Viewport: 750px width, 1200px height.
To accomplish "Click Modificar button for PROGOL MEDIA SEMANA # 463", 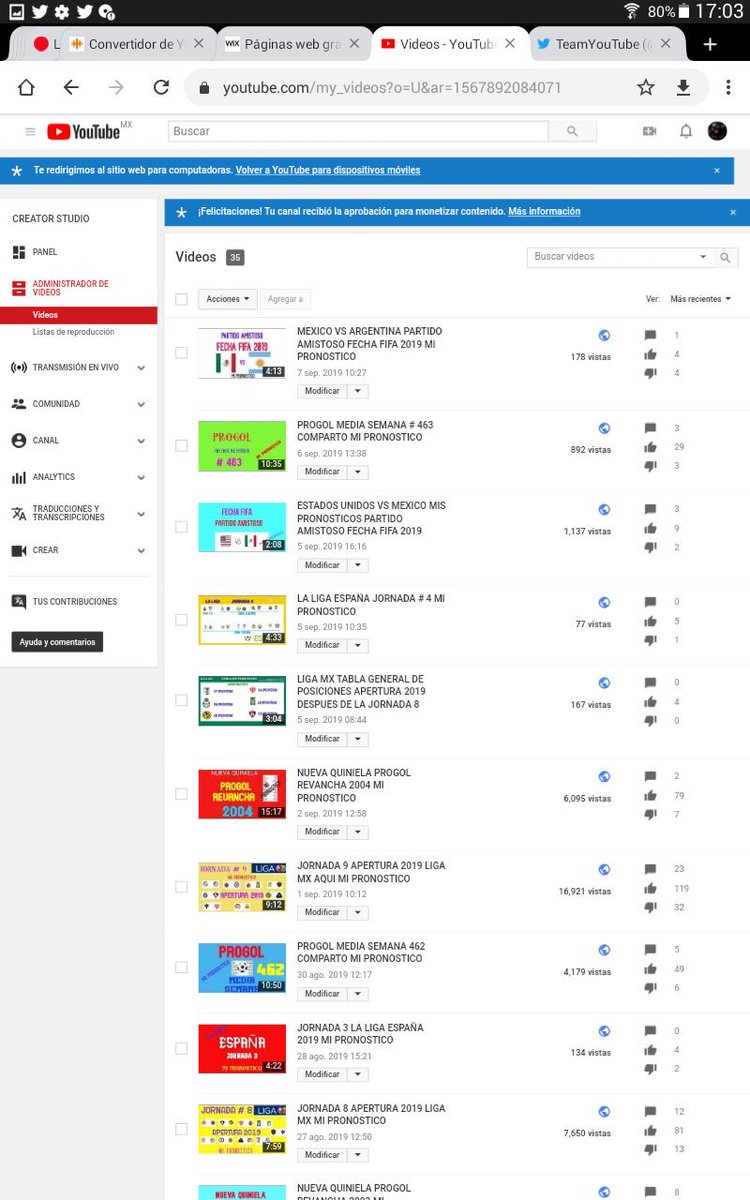I will point(322,472).
